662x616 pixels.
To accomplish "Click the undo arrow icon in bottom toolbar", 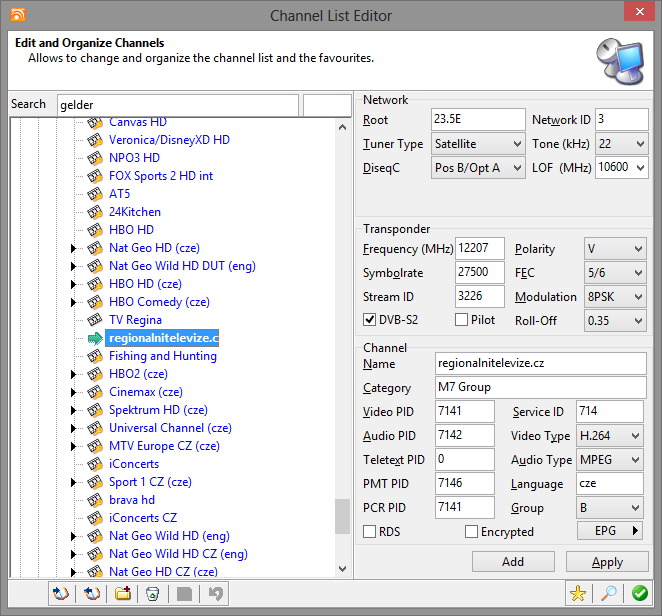I will [x=213, y=594].
